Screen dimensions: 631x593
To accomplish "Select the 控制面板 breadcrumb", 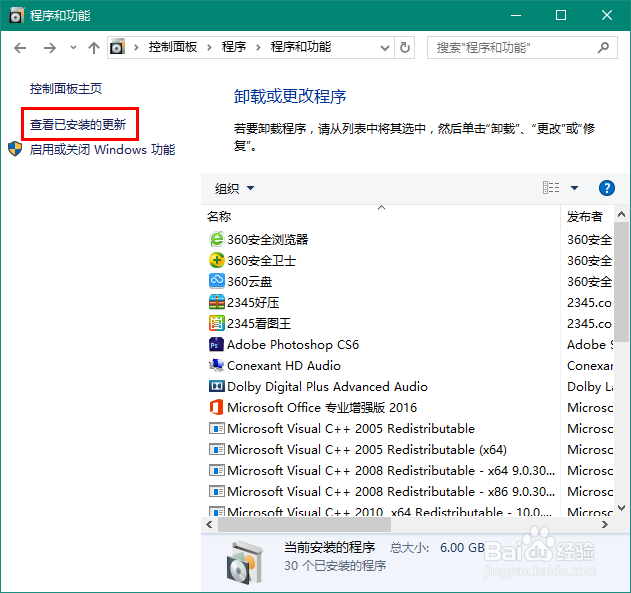I will click(173, 47).
